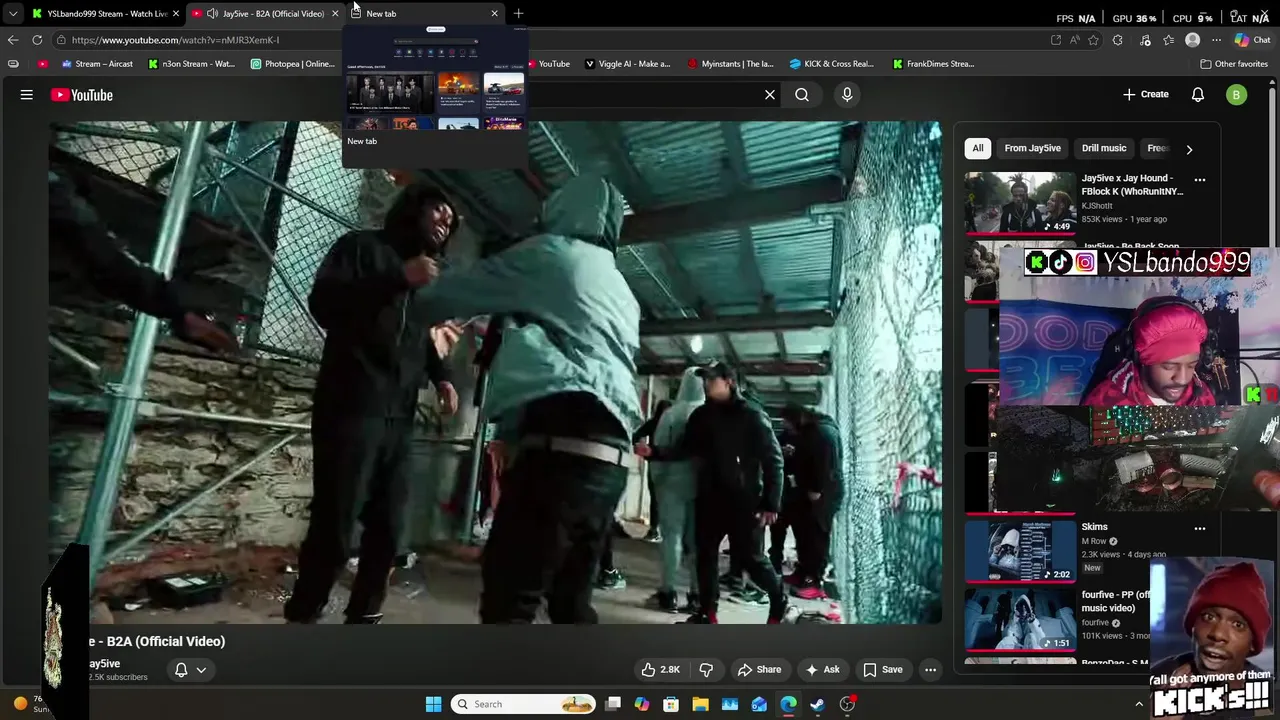Open File Explorer from taskbar
This screenshot has width=1280, height=720.
pos(700,704)
